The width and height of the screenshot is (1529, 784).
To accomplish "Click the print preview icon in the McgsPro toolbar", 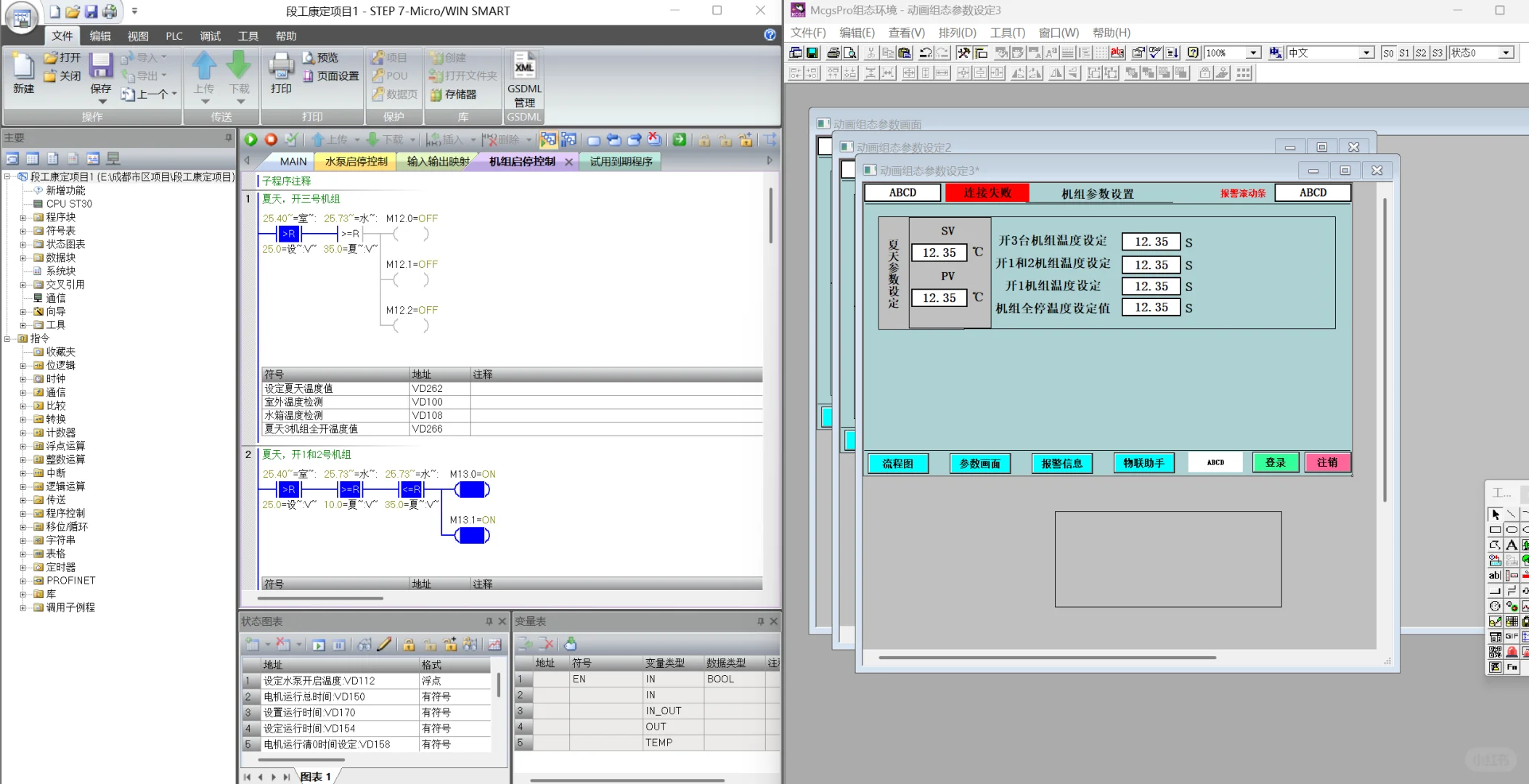I will coord(850,53).
